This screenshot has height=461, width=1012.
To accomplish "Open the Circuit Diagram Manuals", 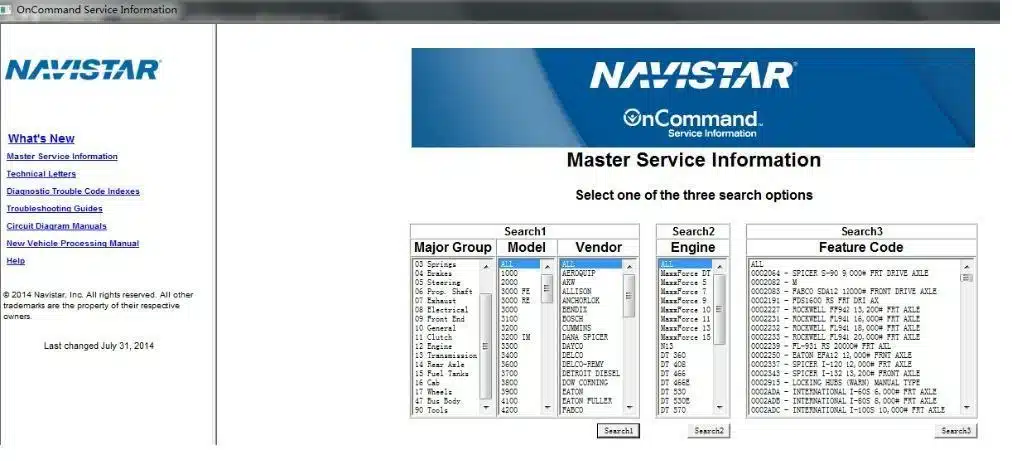I will pyautogui.click(x=57, y=226).
